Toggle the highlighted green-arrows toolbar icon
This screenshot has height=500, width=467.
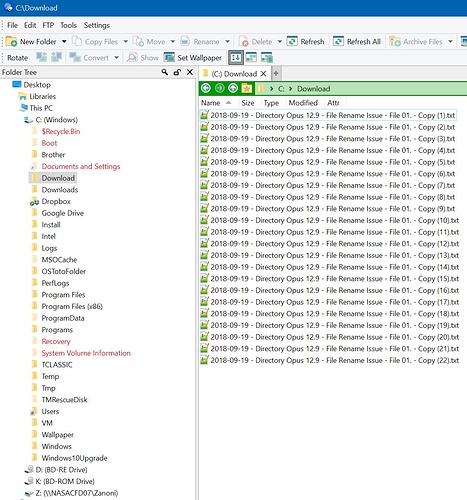tap(236, 58)
